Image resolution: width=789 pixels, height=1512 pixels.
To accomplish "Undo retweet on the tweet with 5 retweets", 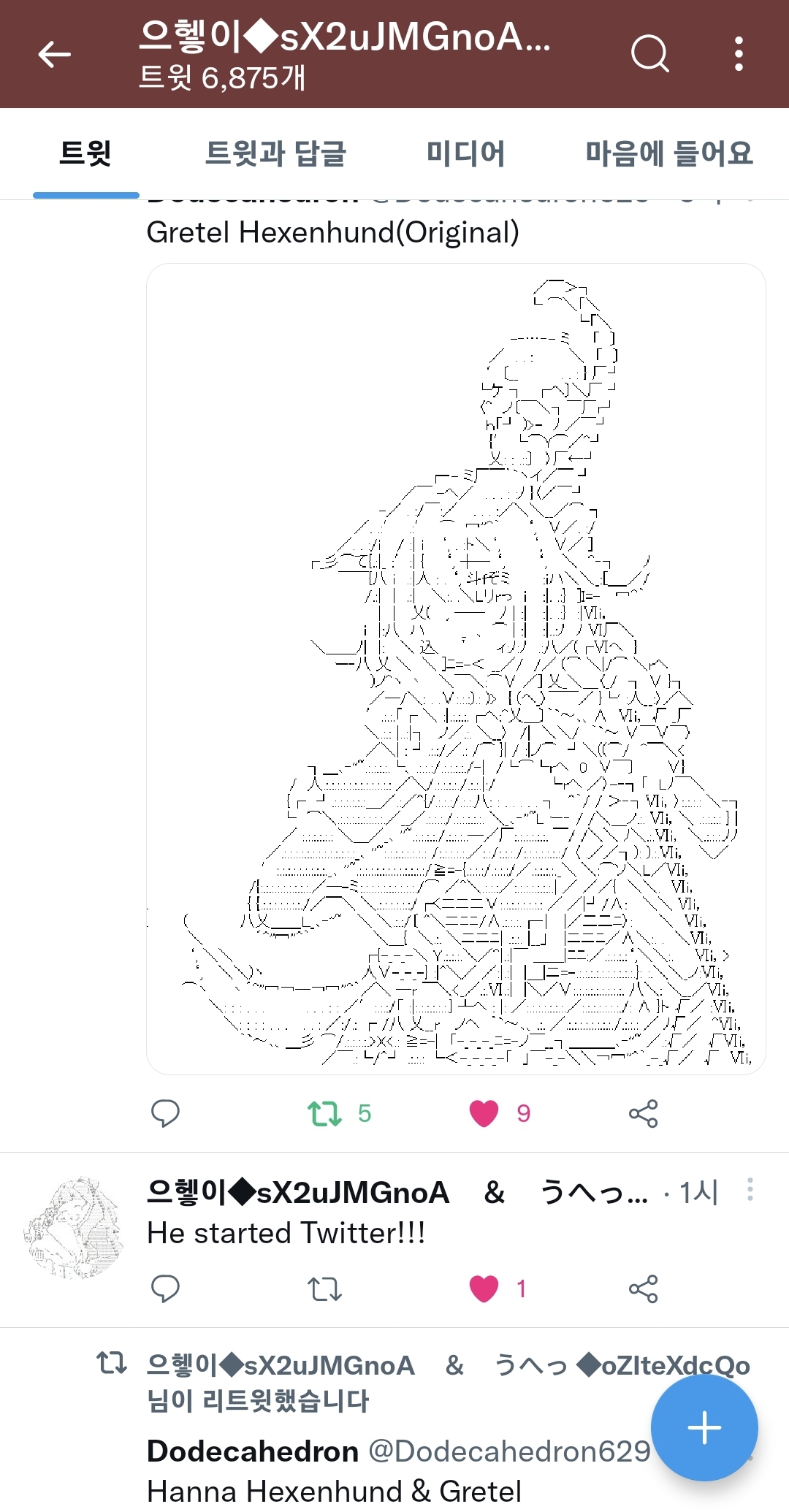I will pyautogui.click(x=324, y=1113).
